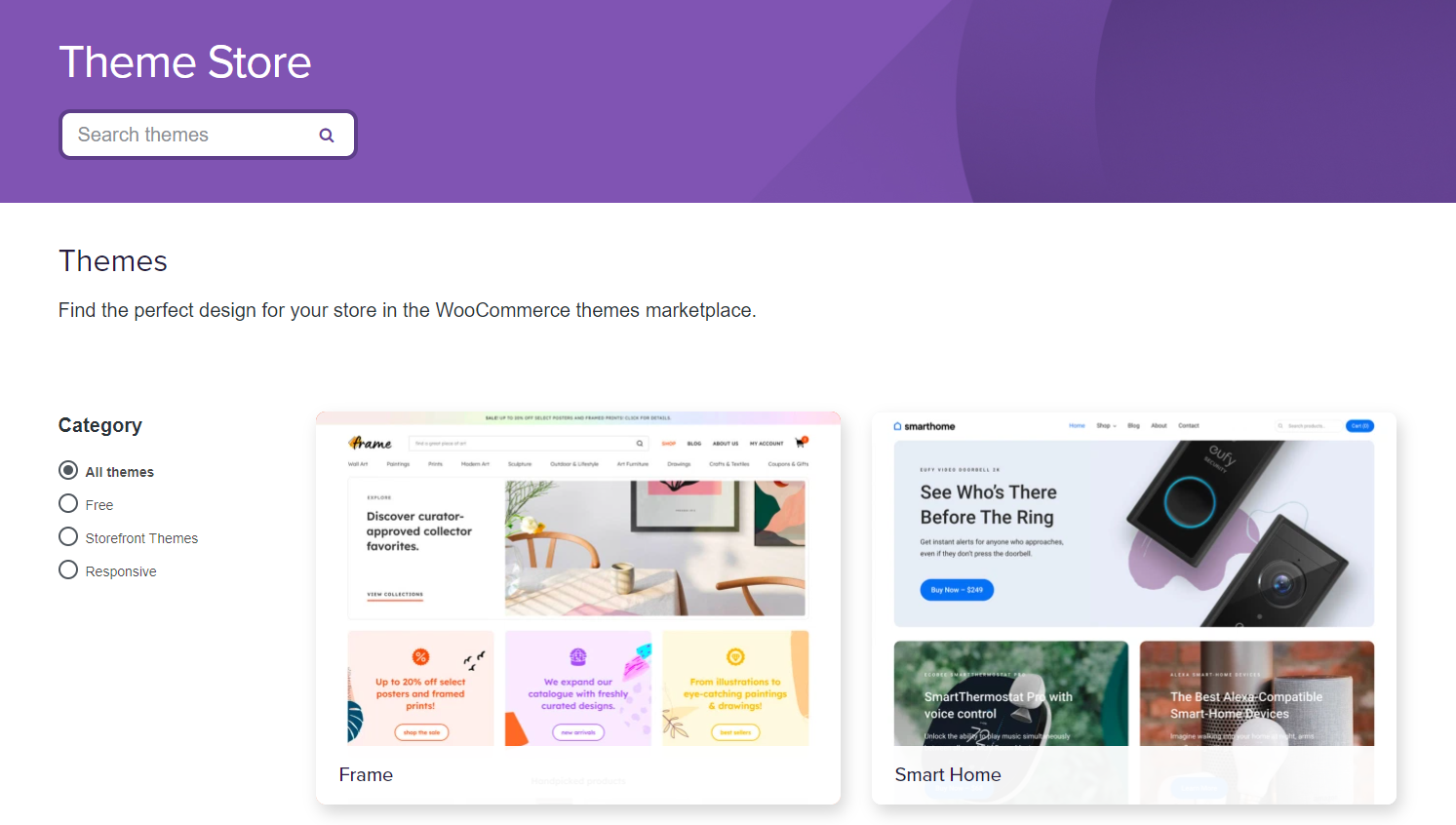
Task: Open the Smart Home theme title link
Action: point(948,774)
